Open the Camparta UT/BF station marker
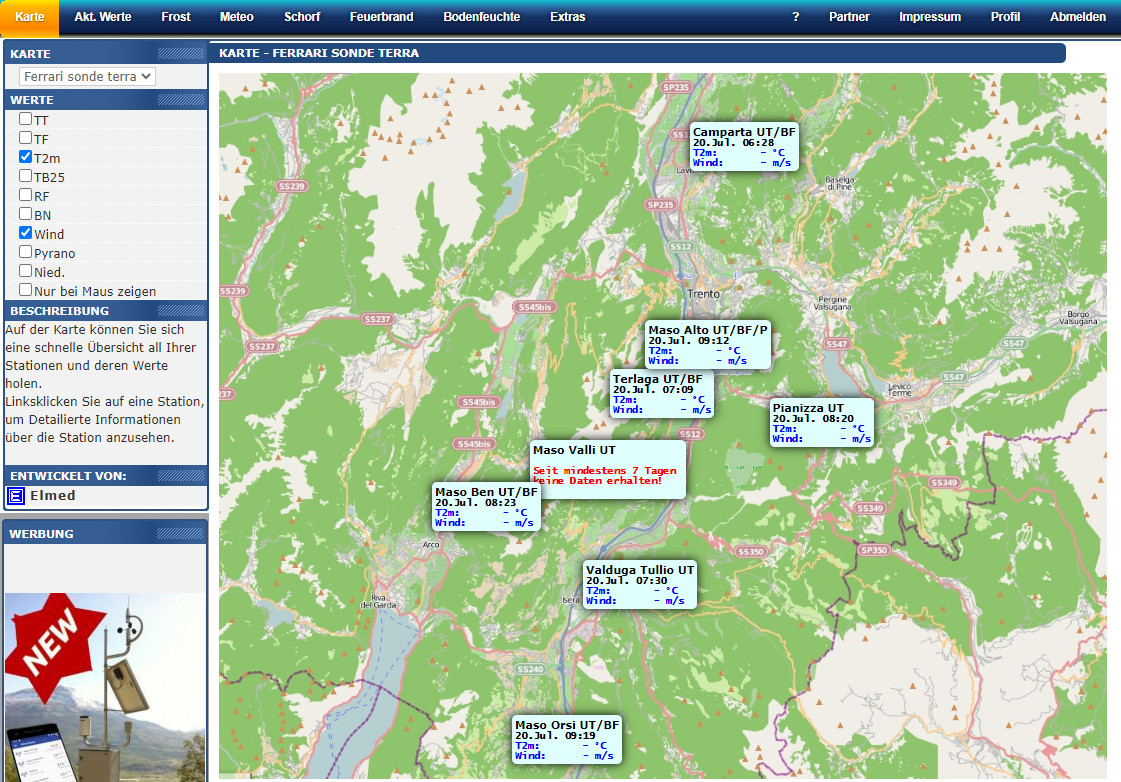1121x782 pixels. point(744,147)
